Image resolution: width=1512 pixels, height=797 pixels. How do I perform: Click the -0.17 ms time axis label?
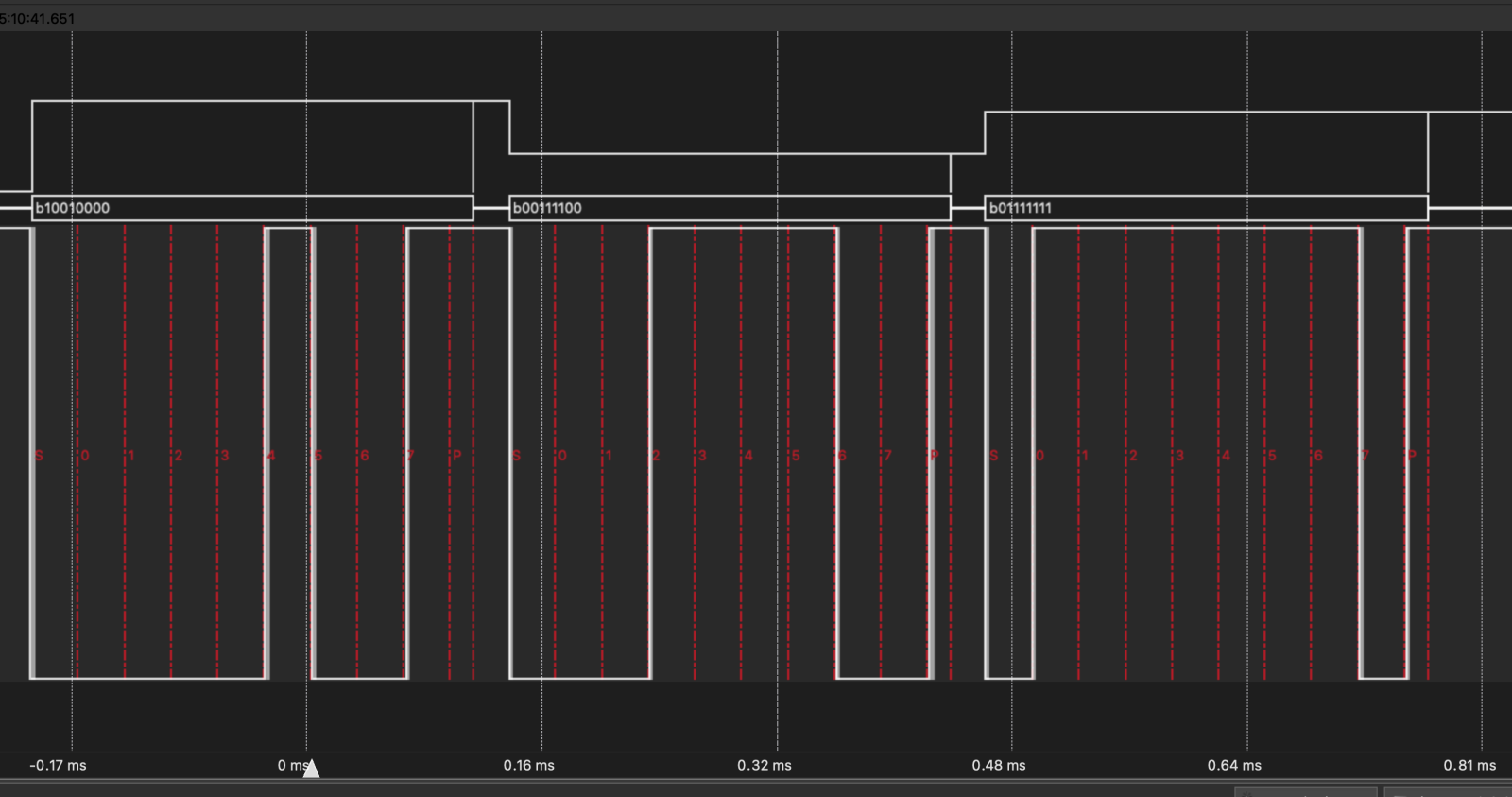[58, 765]
